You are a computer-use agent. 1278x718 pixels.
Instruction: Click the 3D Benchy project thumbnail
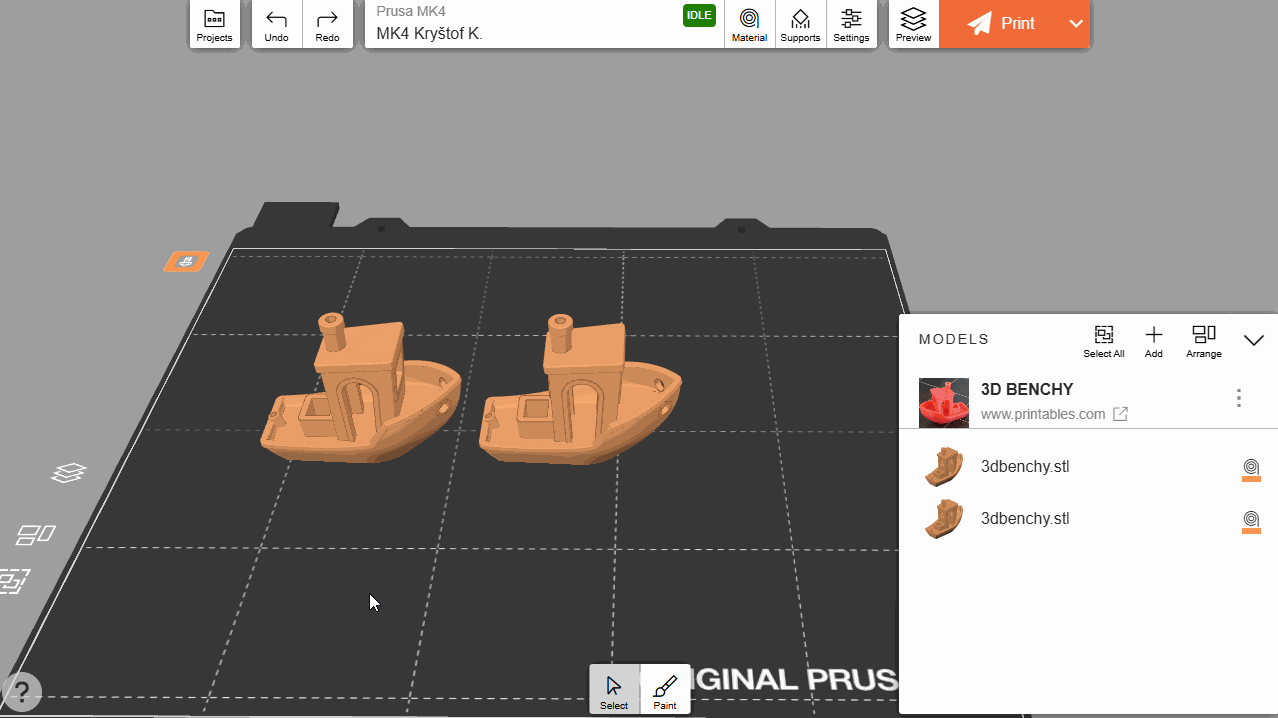point(943,402)
